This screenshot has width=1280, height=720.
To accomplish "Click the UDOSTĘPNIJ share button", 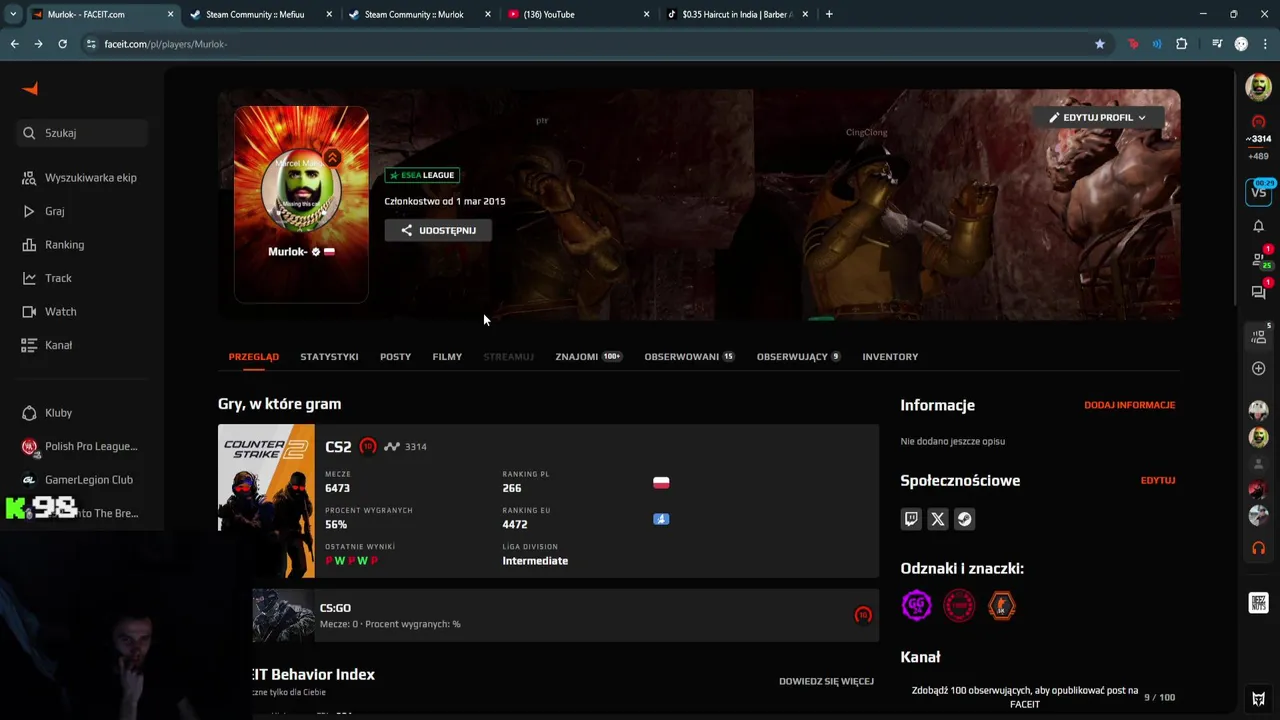I will (x=438, y=230).
